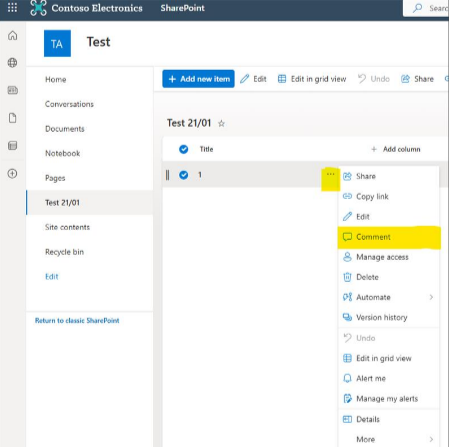449x447 pixels.
Task: Click the Edit link in left navigation
Action: [52, 277]
